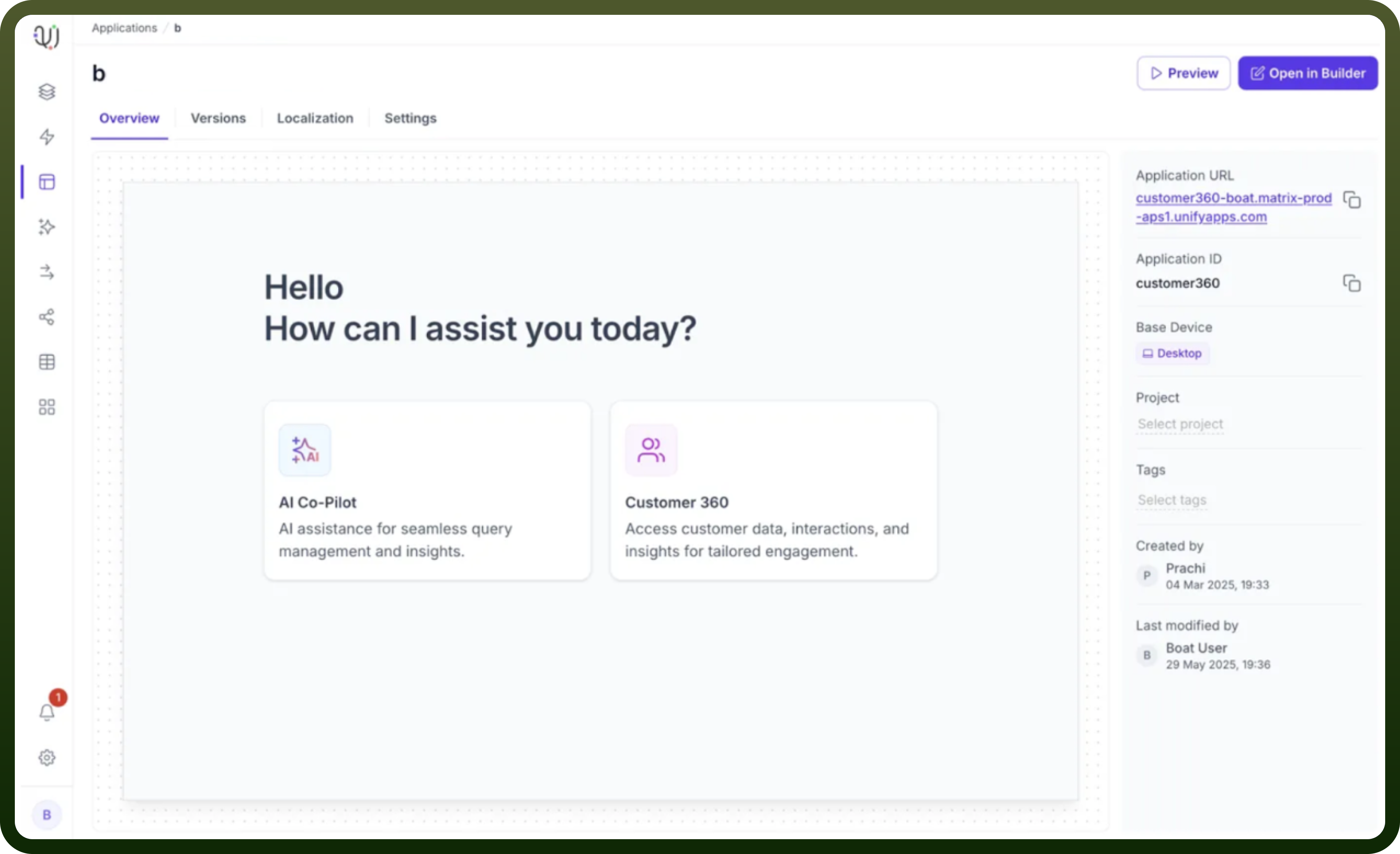Go to the Settings tab
1400x854 pixels.
point(410,118)
